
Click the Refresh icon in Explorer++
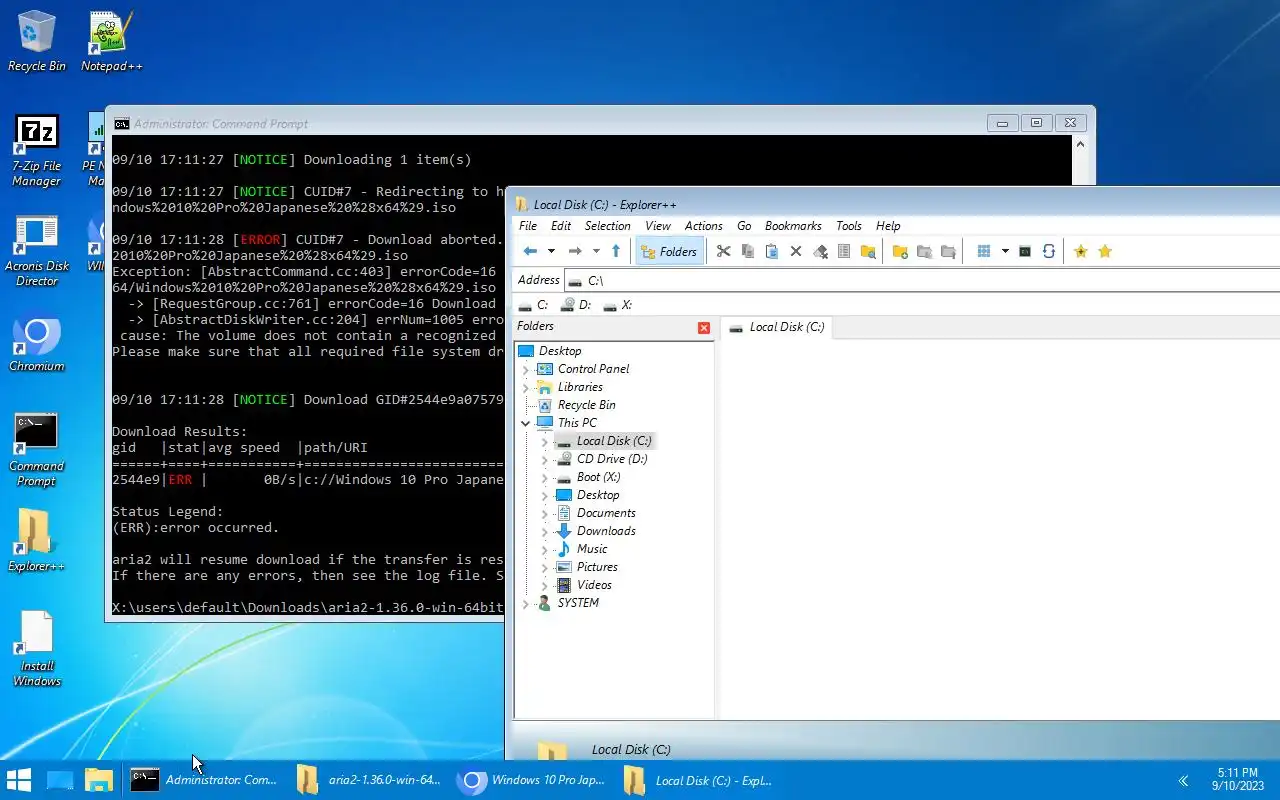point(1049,251)
